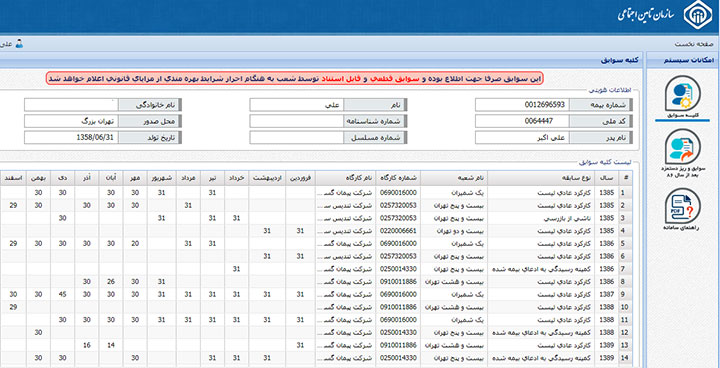The width and height of the screenshot is (720, 368).
Task: Click the خرداد month column header
Action: 236,178
